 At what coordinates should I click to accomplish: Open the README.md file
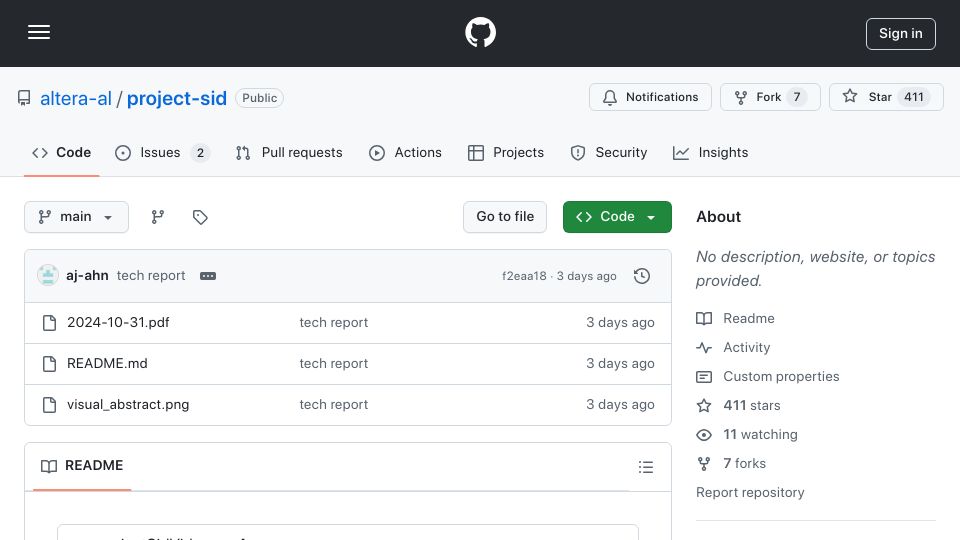click(107, 364)
